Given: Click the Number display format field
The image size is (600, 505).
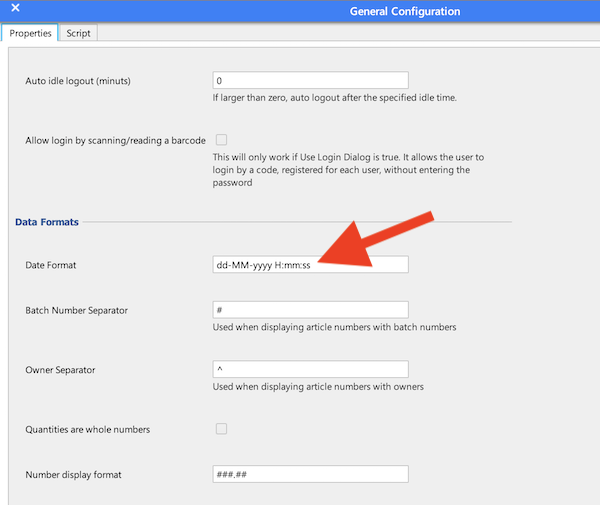Looking at the screenshot, I should click(310, 474).
